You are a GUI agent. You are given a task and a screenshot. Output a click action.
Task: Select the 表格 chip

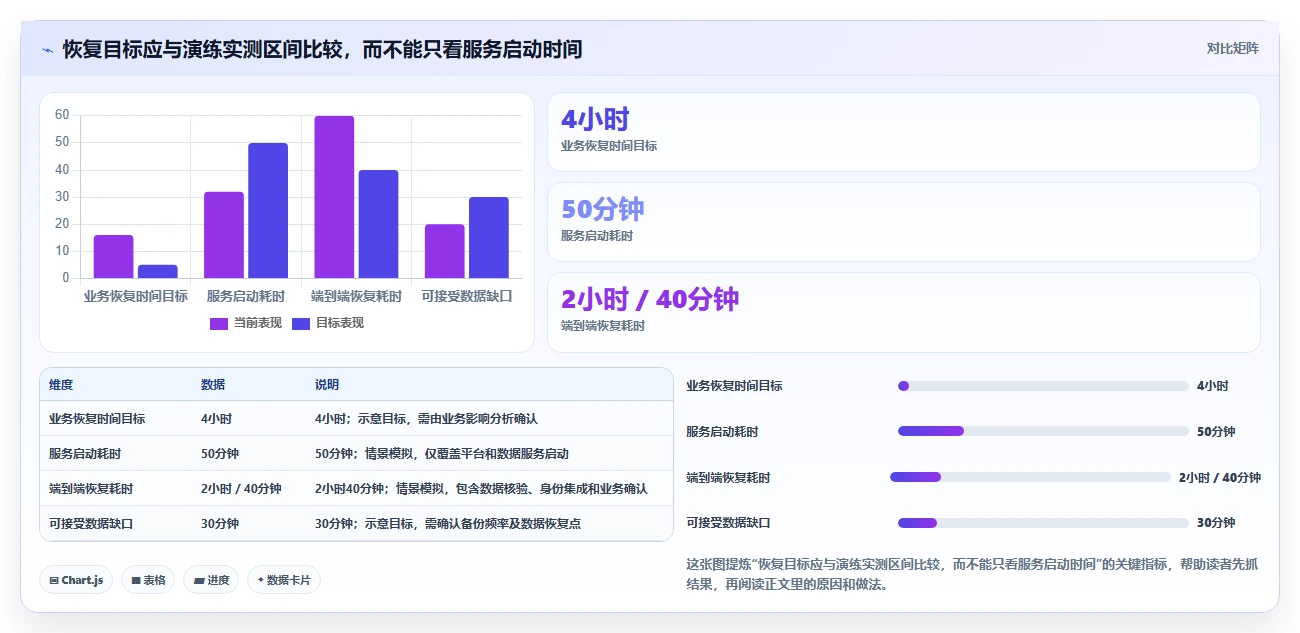pos(148,580)
